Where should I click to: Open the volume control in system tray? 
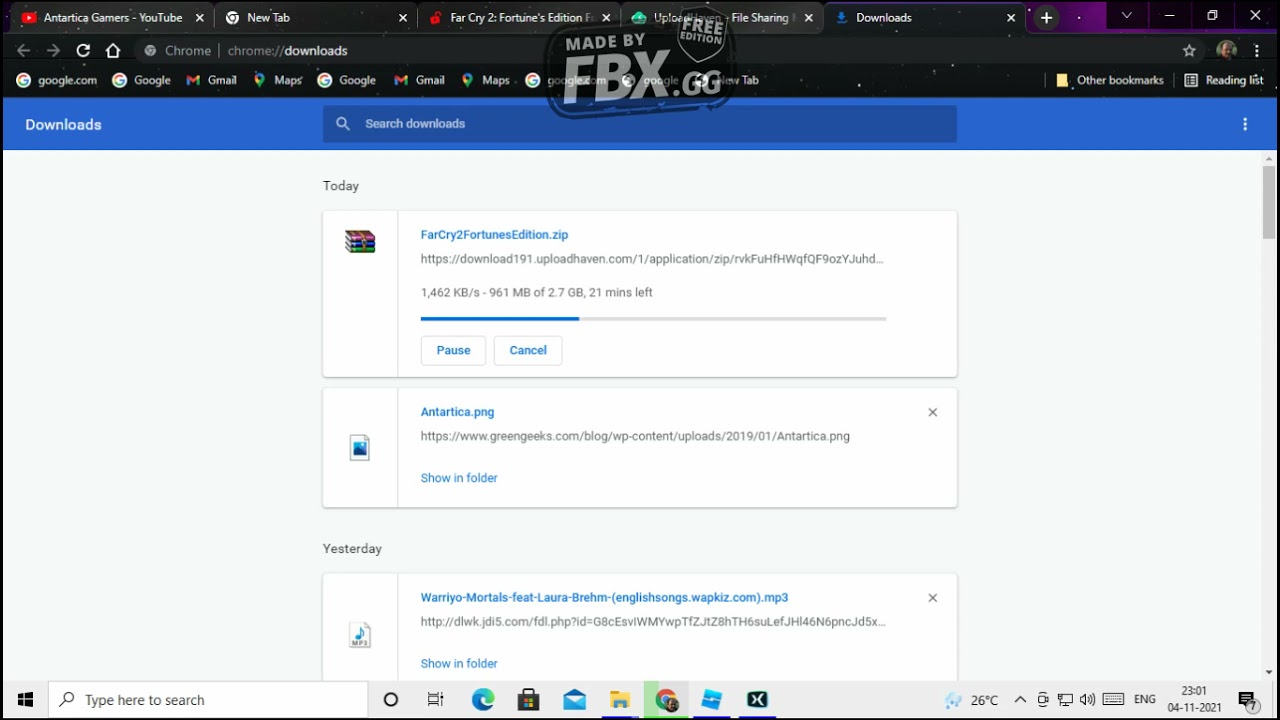pos(1087,700)
